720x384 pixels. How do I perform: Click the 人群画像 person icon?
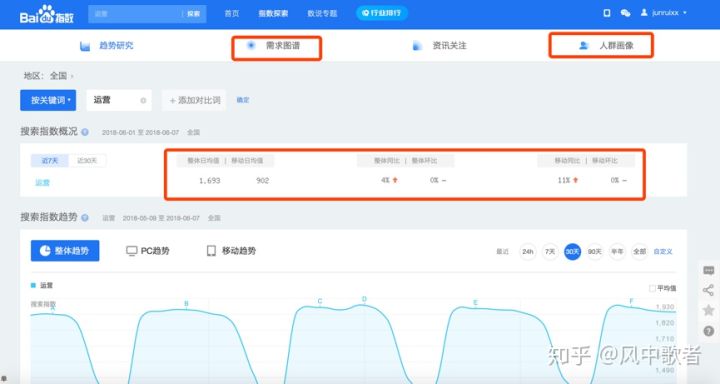(584, 45)
